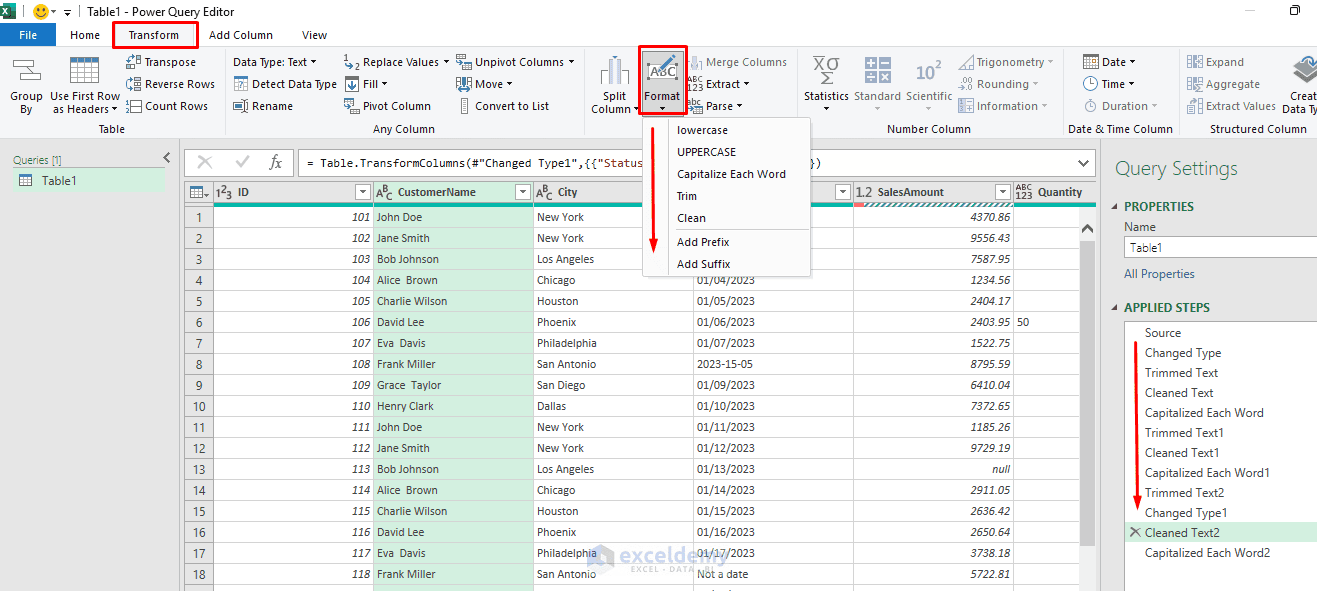The width and height of the screenshot is (1317, 591).
Task: Switch to the Home tab
Action: [x=85, y=35]
